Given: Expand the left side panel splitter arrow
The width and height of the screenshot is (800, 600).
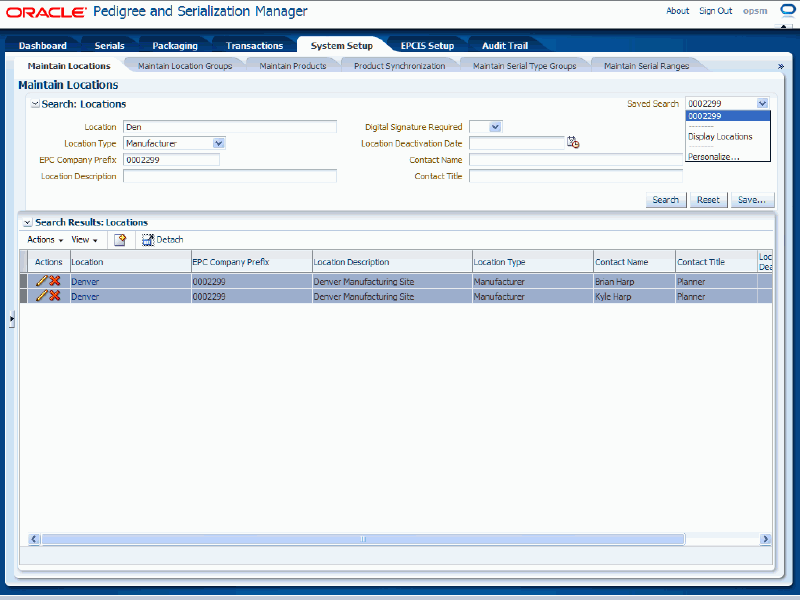Looking at the screenshot, I should click(x=11, y=319).
